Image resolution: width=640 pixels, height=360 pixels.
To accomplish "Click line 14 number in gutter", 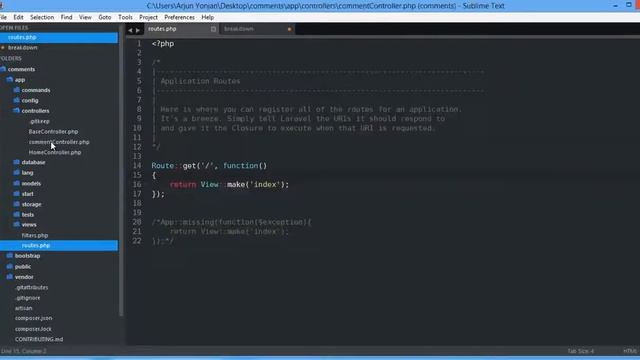I will click(x=137, y=166).
